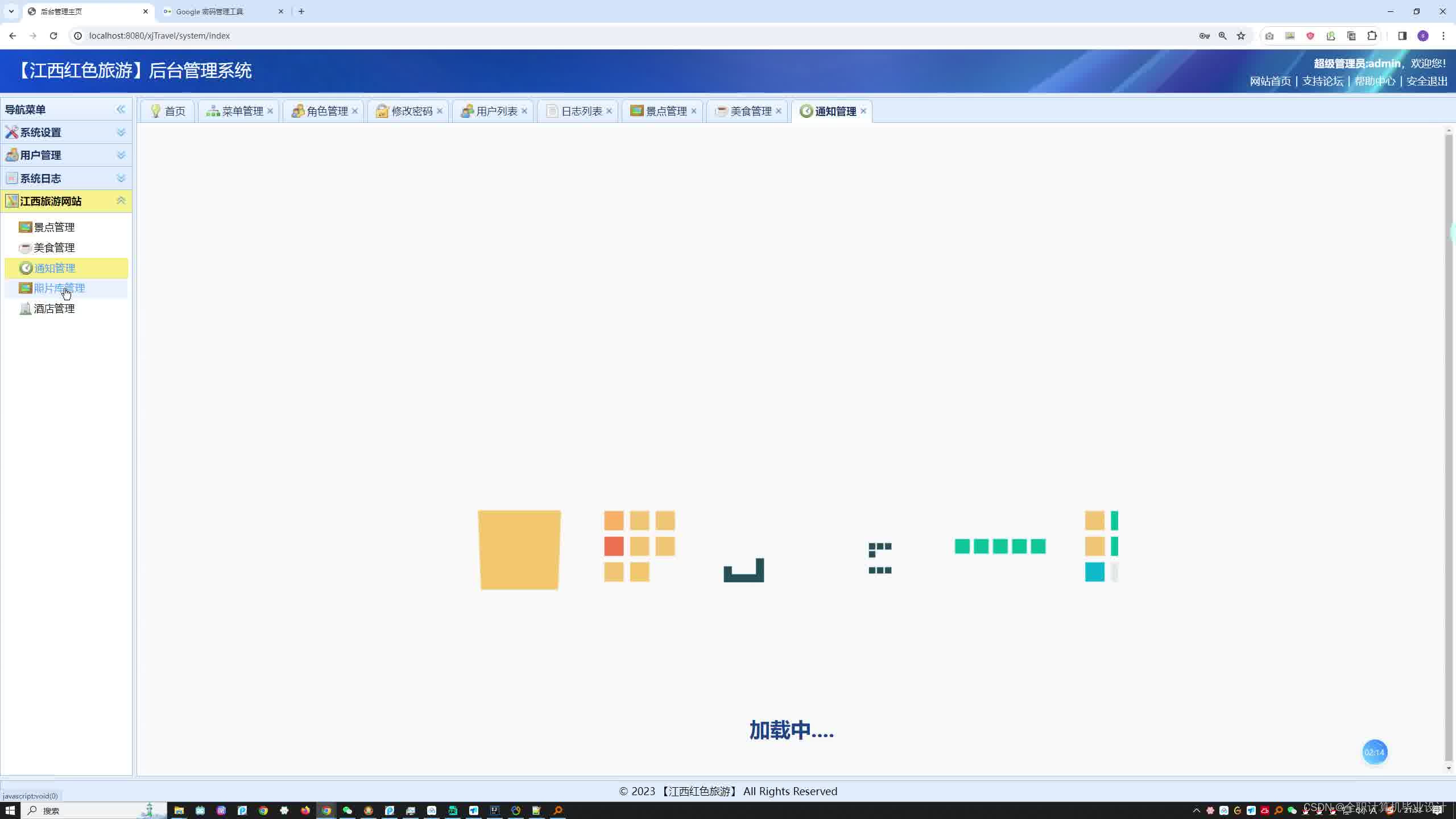Click 酒店管理 building icon
1456x819 pixels.
pyautogui.click(x=25, y=308)
